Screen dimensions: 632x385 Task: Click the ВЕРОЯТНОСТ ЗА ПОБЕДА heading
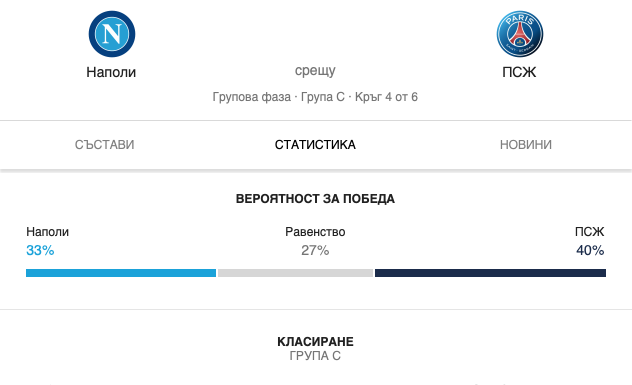click(315, 199)
